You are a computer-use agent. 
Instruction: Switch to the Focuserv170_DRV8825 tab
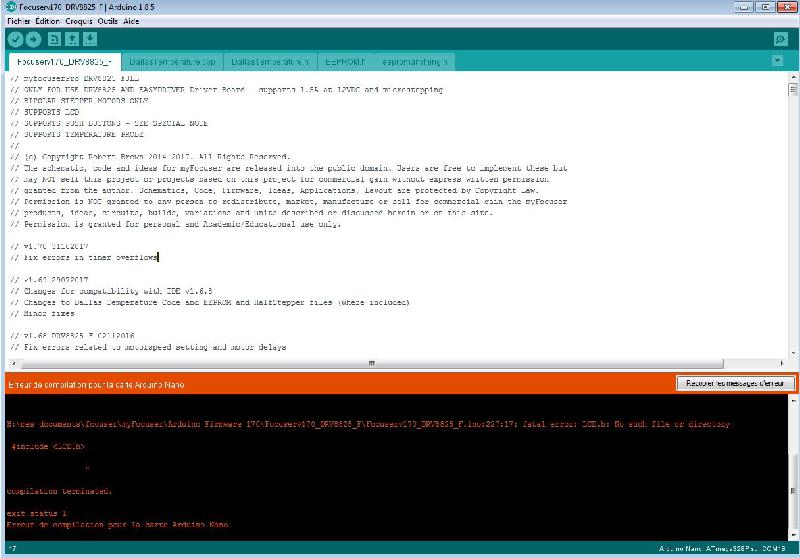(x=65, y=62)
